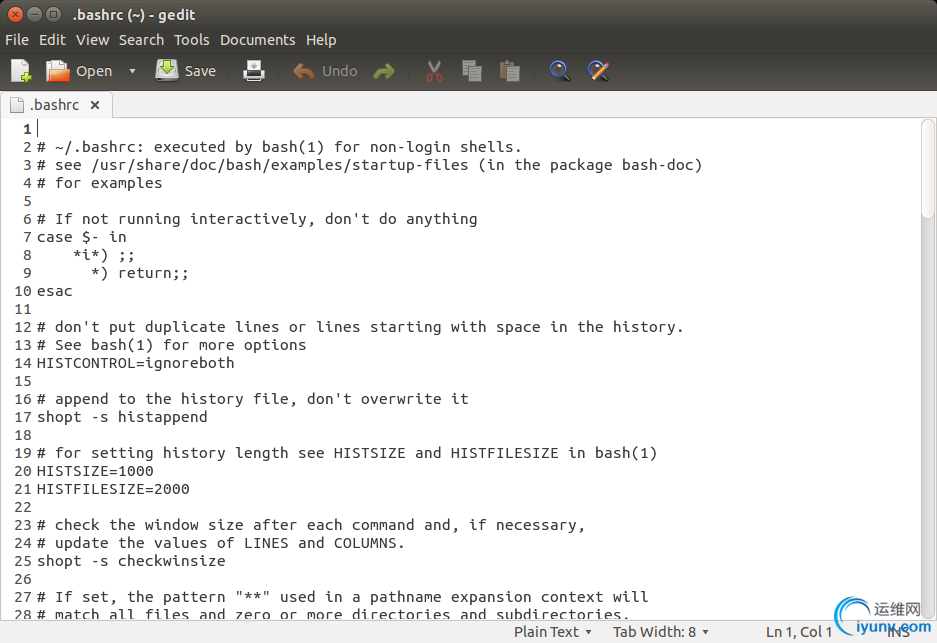Click the 'don't put duplicate lines' comment
The width and height of the screenshot is (937, 643).
coord(360,327)
